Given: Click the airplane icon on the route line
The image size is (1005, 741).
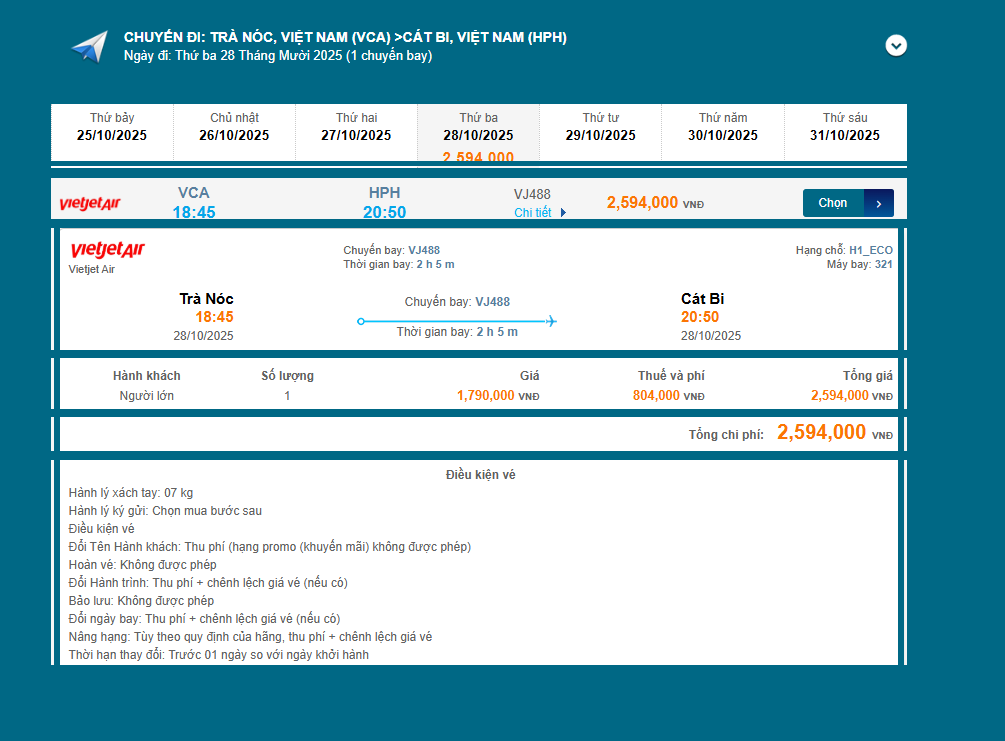Looking at the screenshot, I should [x=550, y=321].
